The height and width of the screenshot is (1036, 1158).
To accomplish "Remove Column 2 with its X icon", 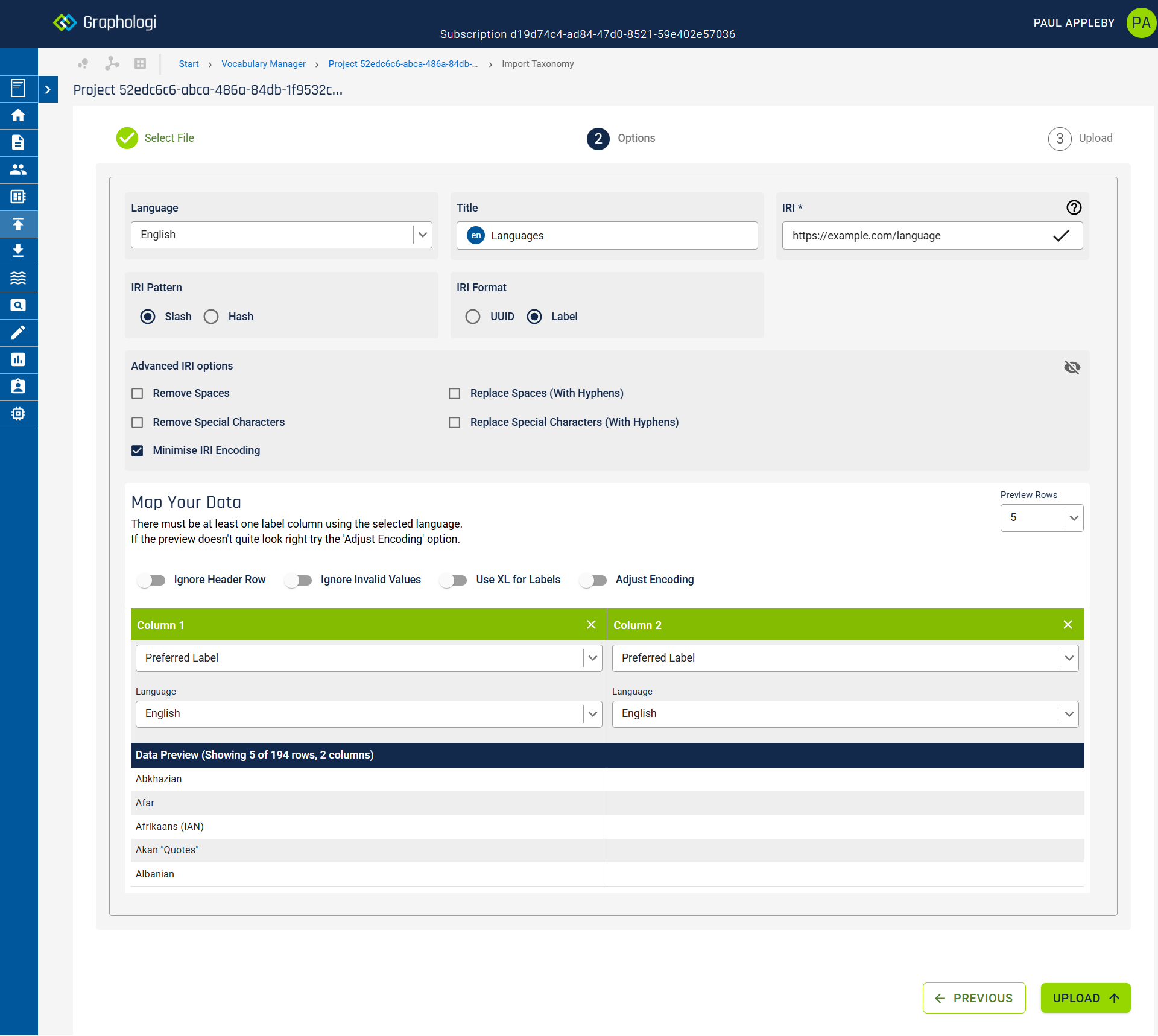I will point(1068,625).
